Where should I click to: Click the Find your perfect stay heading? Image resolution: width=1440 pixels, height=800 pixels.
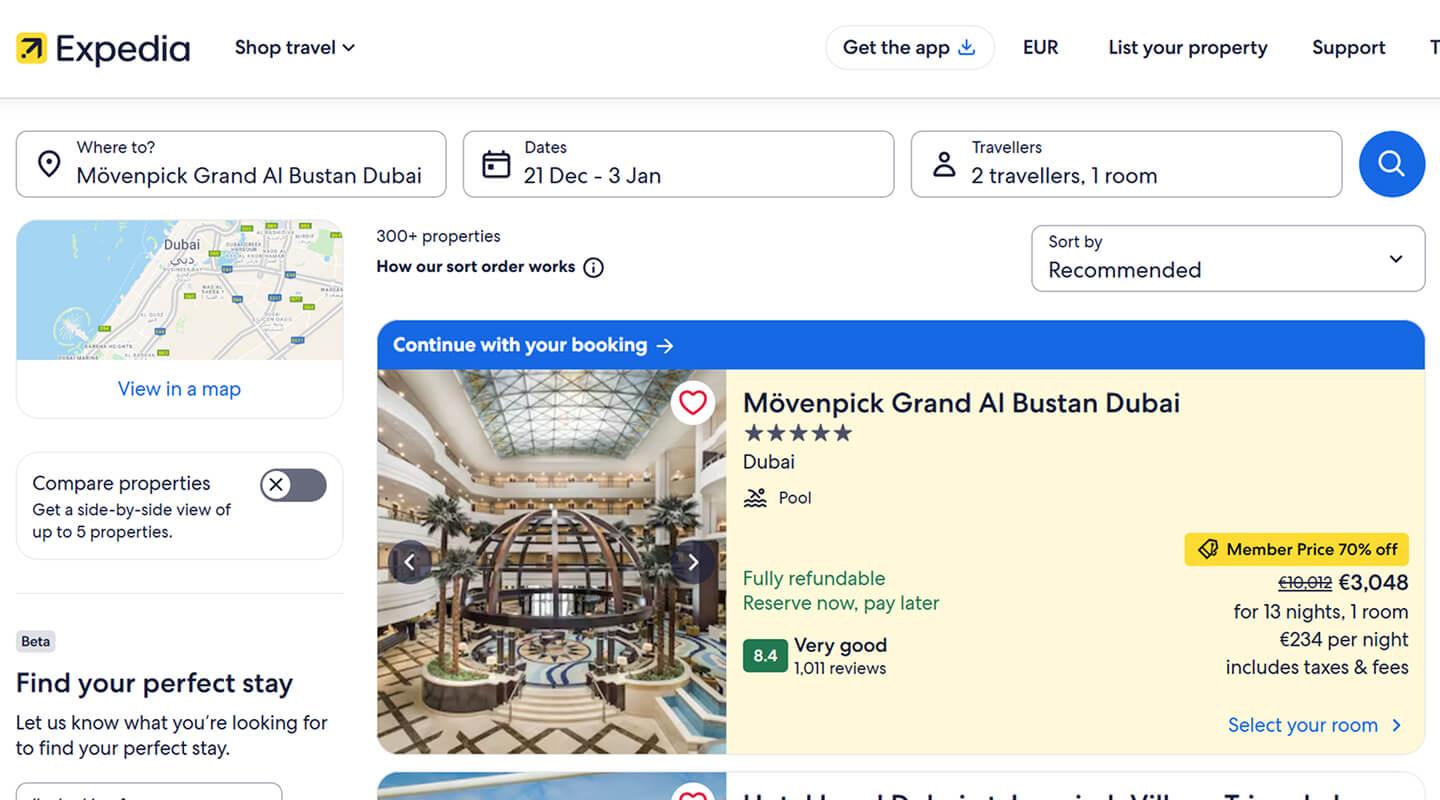click(154, 684)
